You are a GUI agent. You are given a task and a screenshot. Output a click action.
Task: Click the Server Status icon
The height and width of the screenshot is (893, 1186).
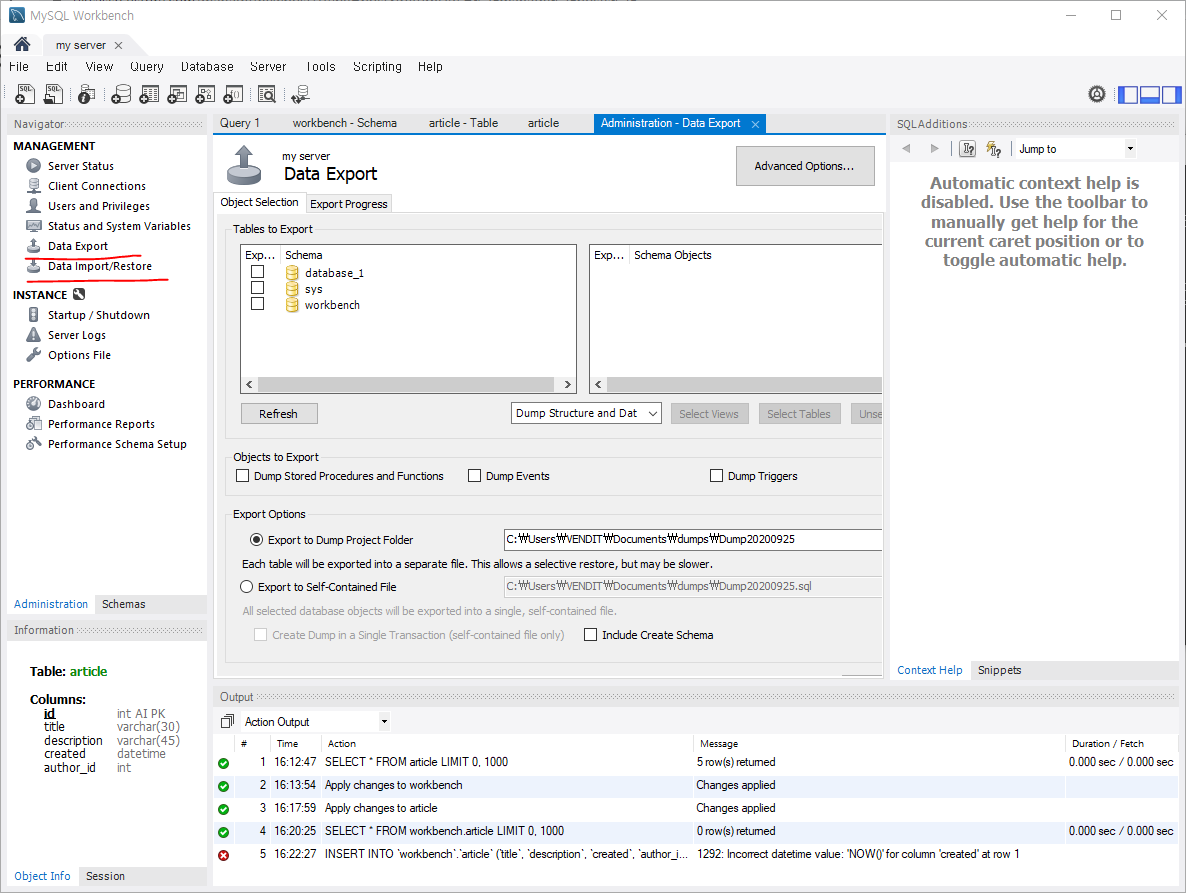pyautogui.click(x=33, y=166)
